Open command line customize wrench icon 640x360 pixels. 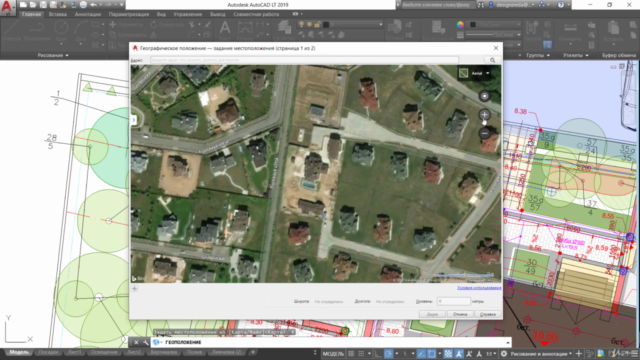coord(146,342)
